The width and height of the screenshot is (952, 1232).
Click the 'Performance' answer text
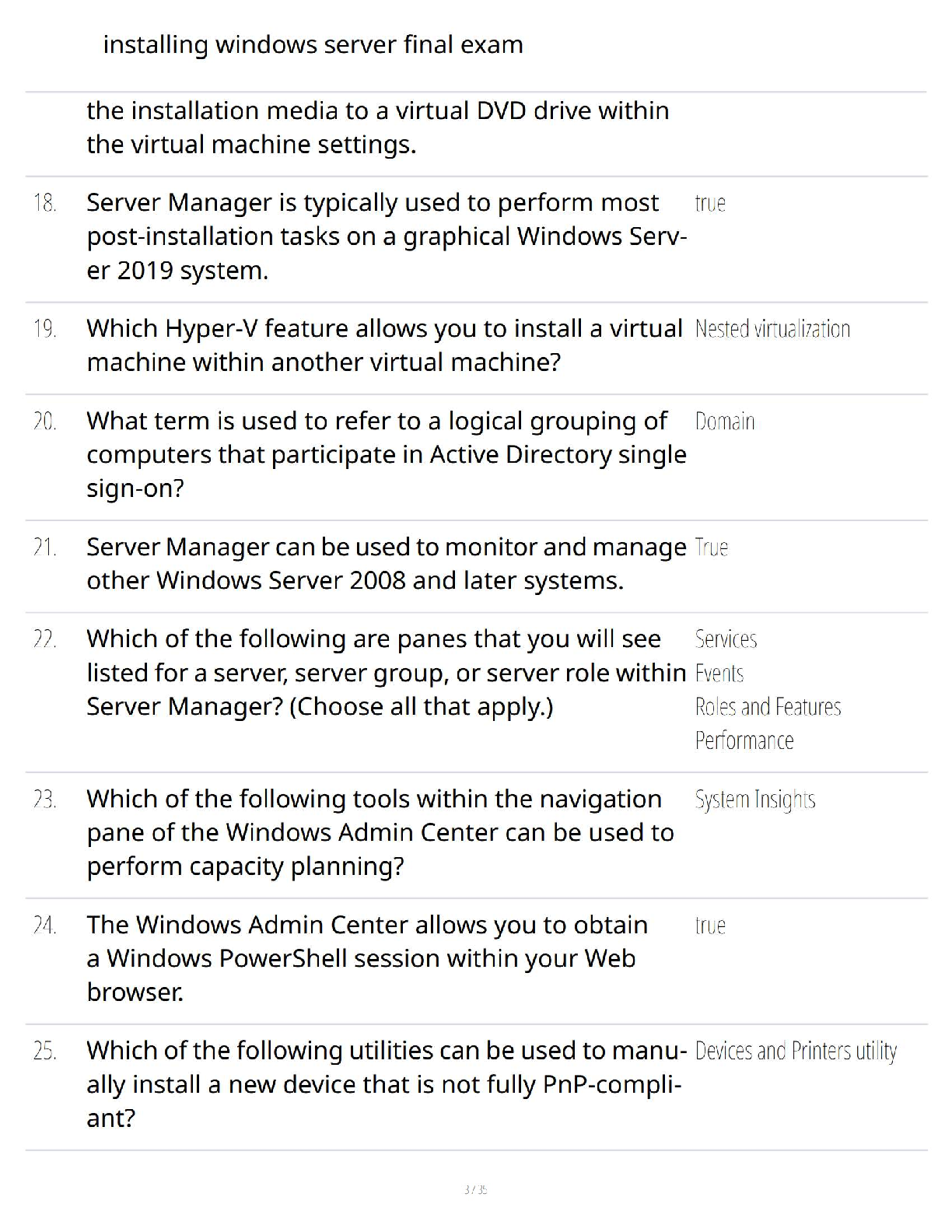pos(744,740)
